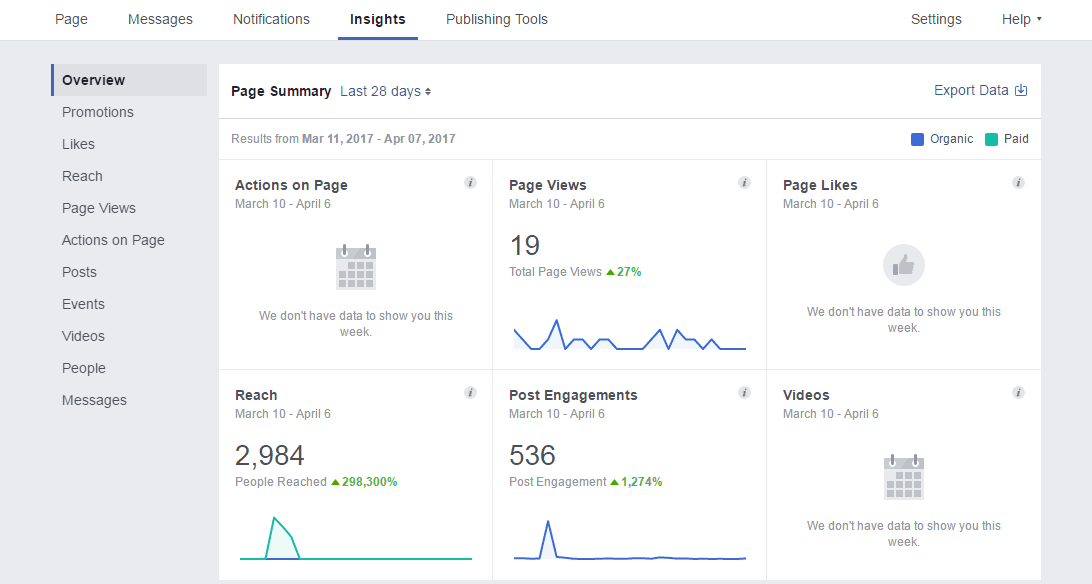Open the Last 28 days date selector
1092x584 pixels.
point(385,90)
